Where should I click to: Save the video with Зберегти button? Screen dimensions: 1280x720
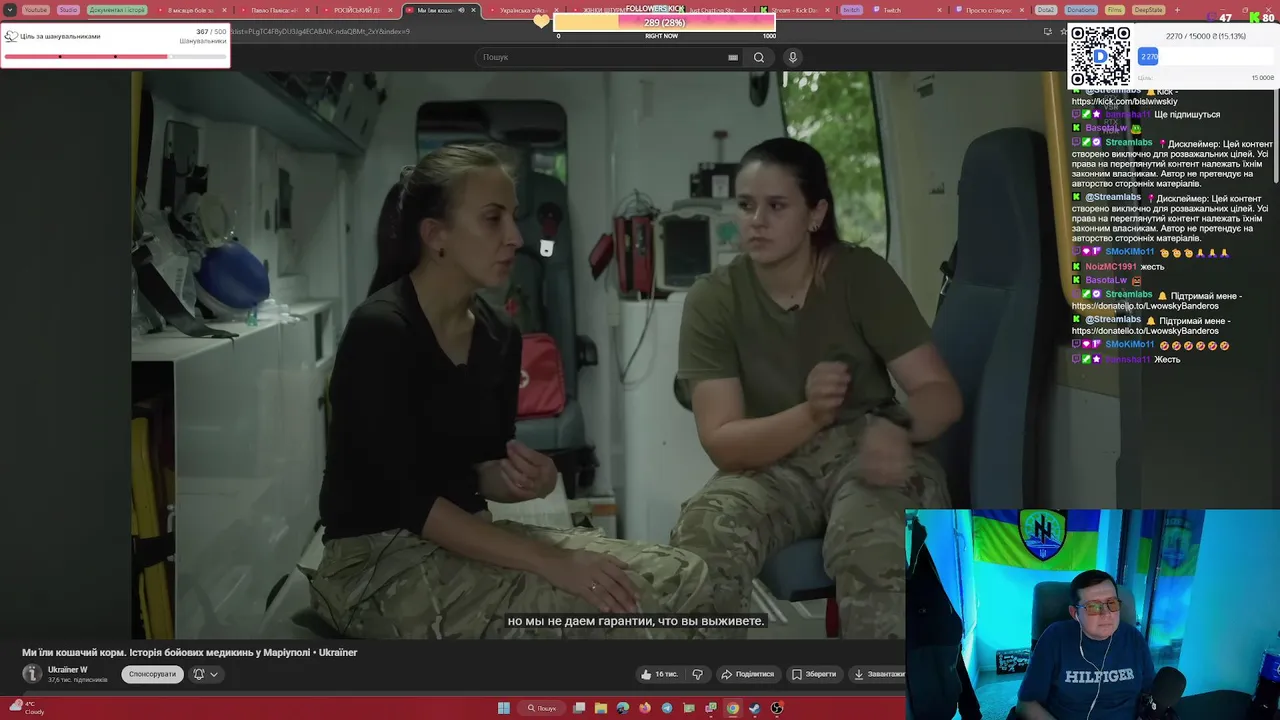[814, 674]
